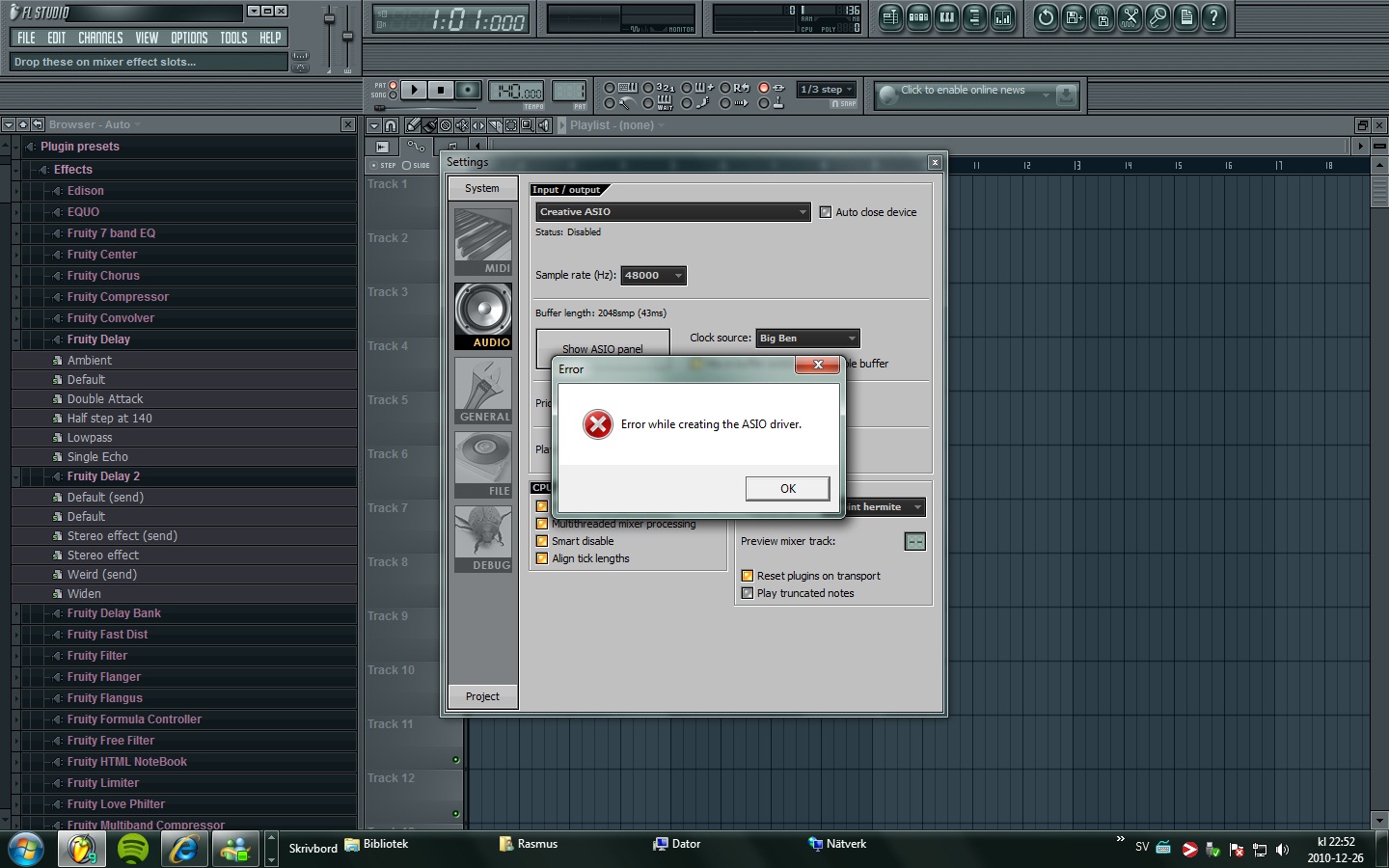Click the Undo circular arrow icon

(1046, 17)
